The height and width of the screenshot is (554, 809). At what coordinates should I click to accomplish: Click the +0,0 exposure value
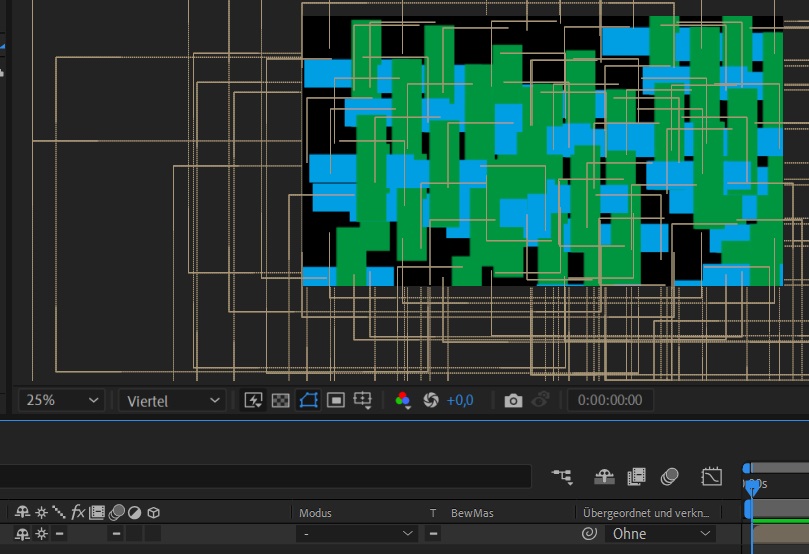tap(460, 400)
